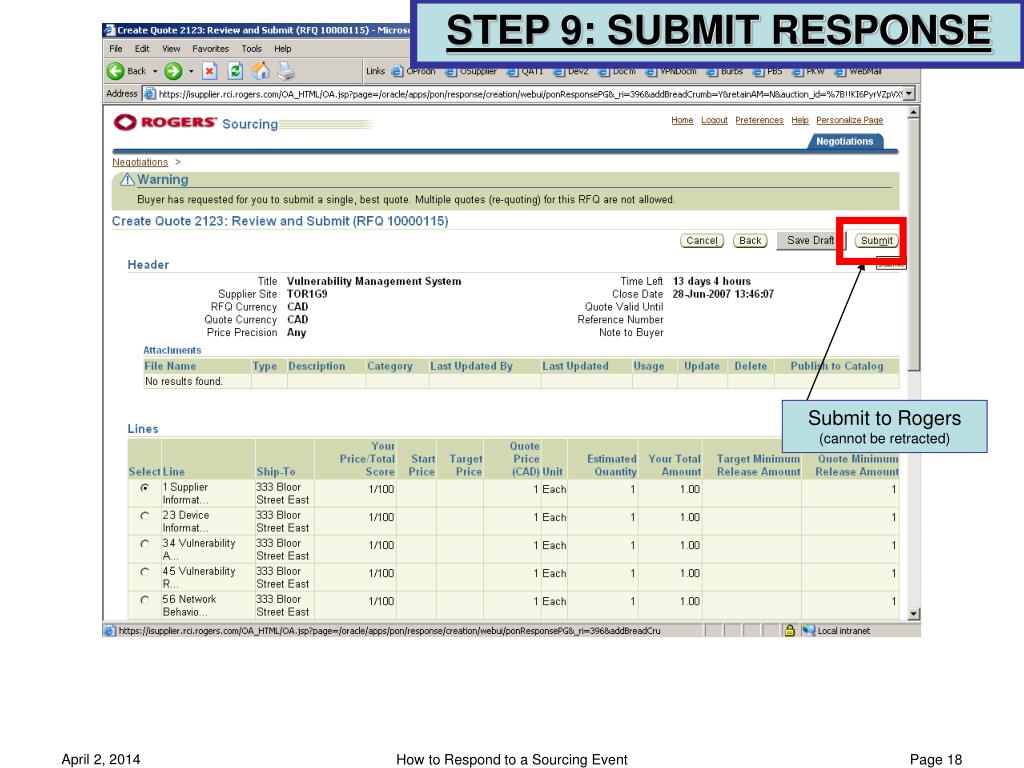Open the View menu
The height and width of the screenshot is (768, 1024).
pos(171,49)
